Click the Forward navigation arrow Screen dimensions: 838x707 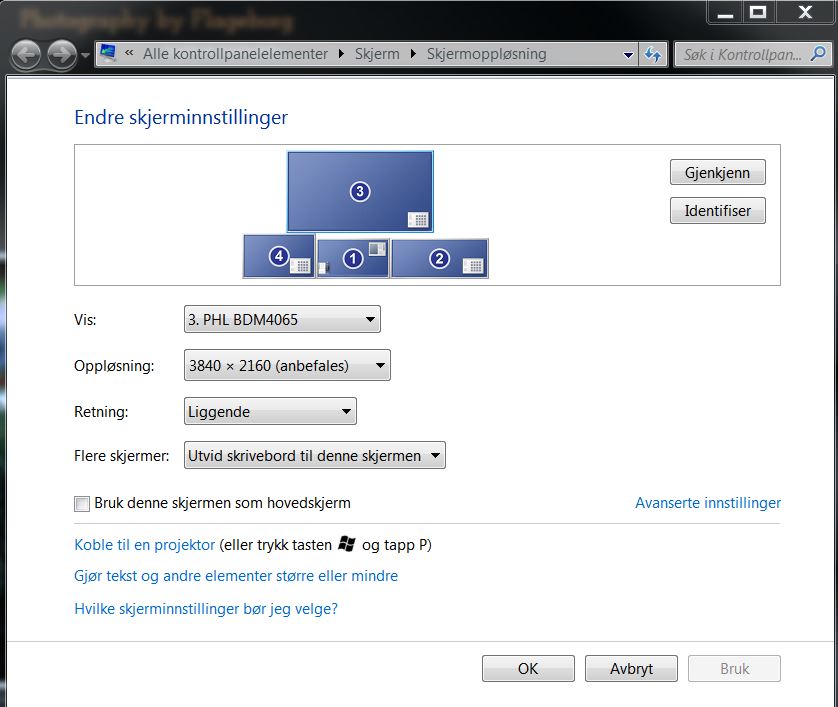(x=62, y=55)
